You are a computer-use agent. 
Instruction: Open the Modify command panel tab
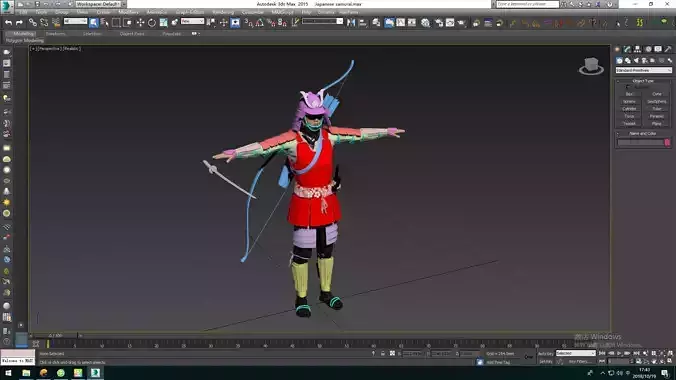pyautogui.click(x=627, y=49)
